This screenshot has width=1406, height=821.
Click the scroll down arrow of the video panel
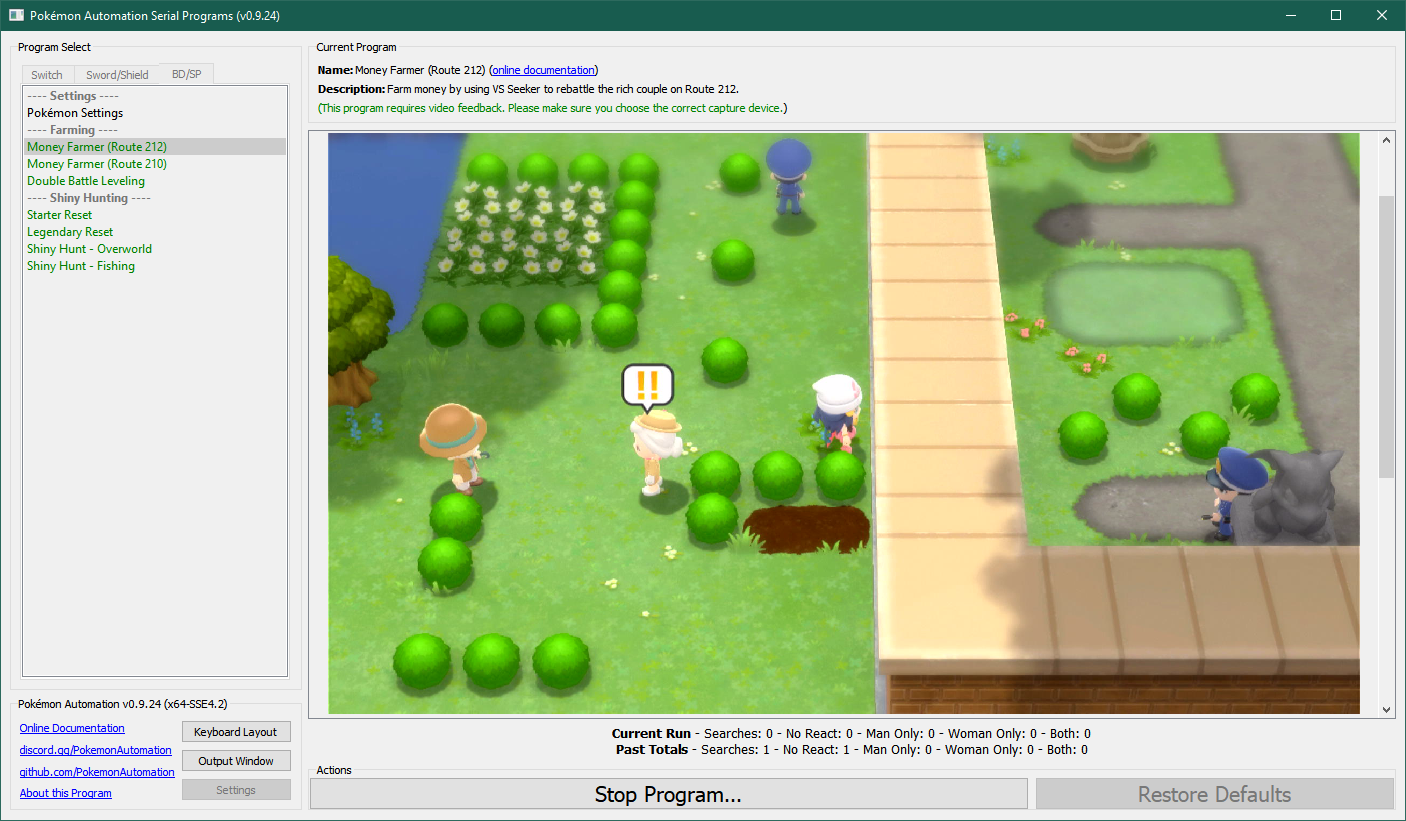tap(1386, 709)
